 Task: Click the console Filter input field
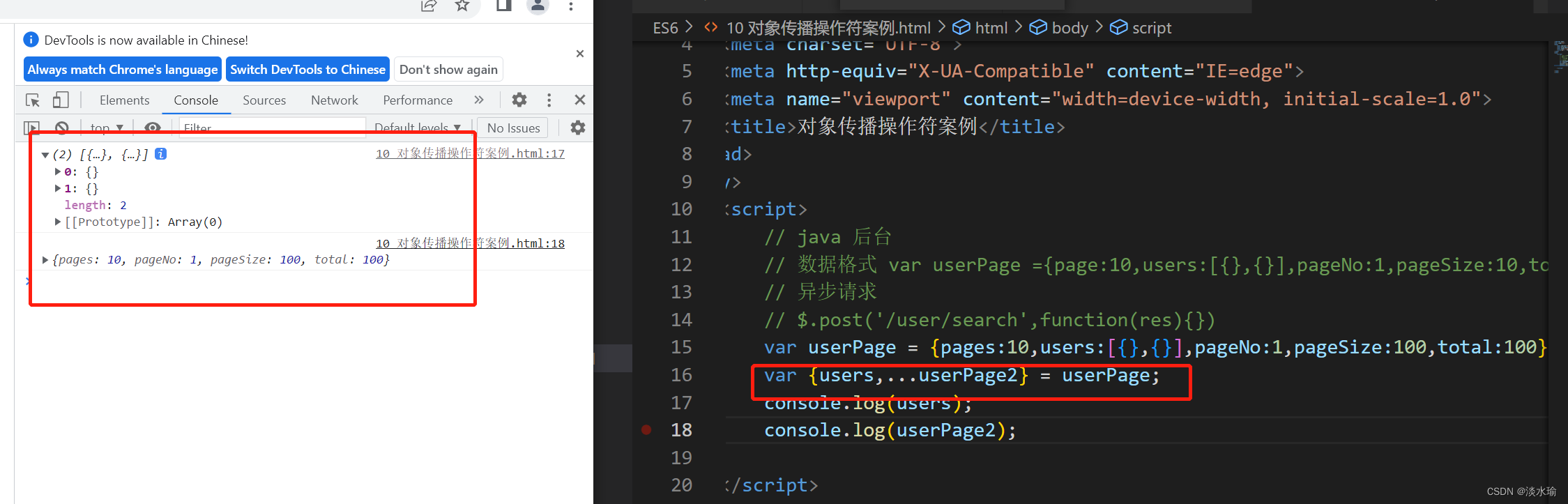[x=272, y=128]
